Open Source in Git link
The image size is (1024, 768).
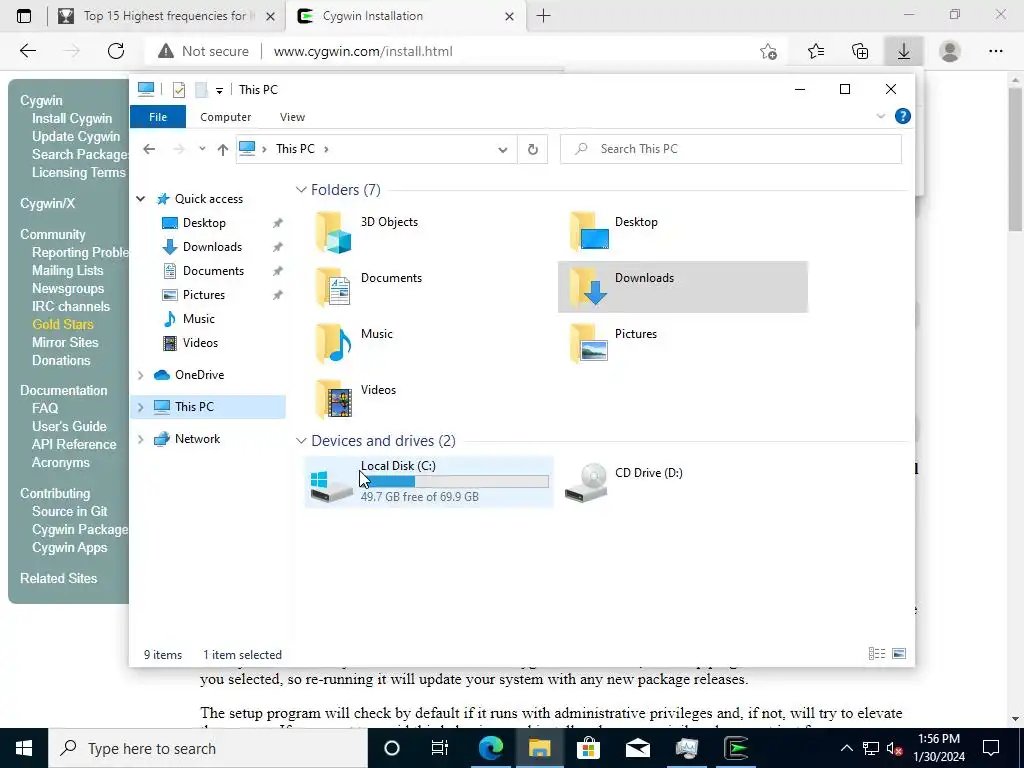pos(69,511)
